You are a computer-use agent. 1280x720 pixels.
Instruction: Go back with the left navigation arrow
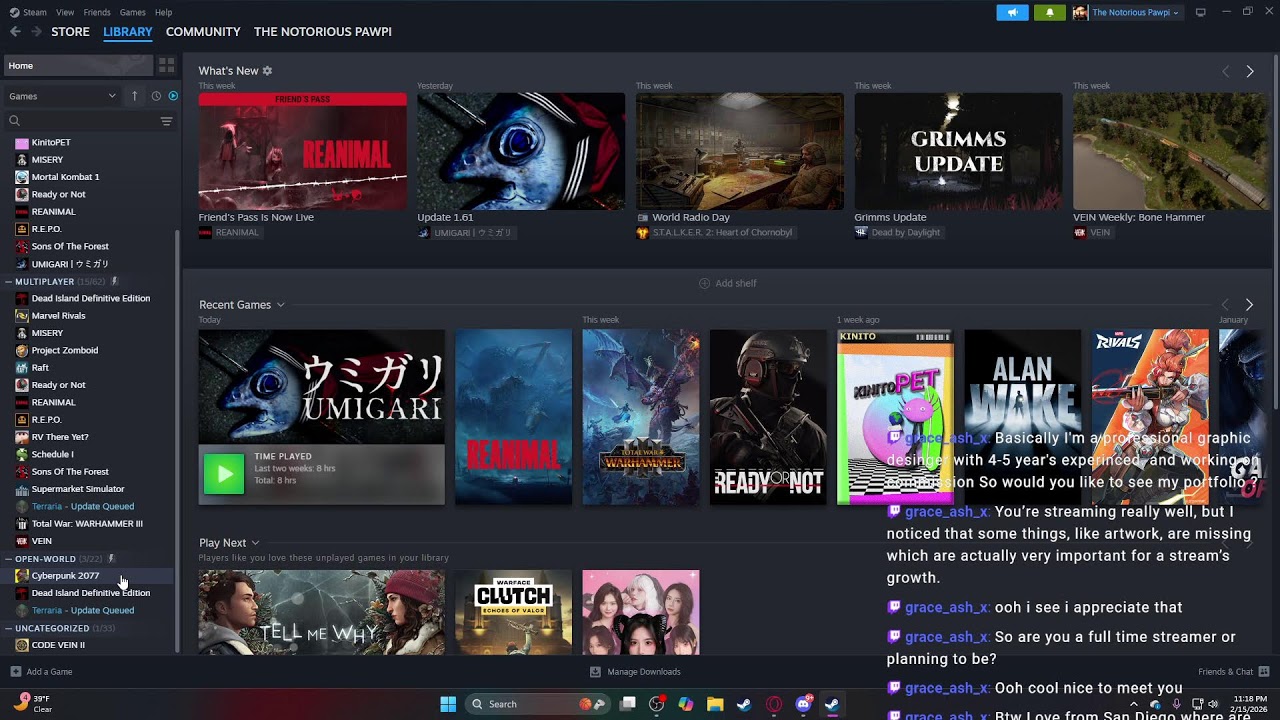(x=15, y=32)
